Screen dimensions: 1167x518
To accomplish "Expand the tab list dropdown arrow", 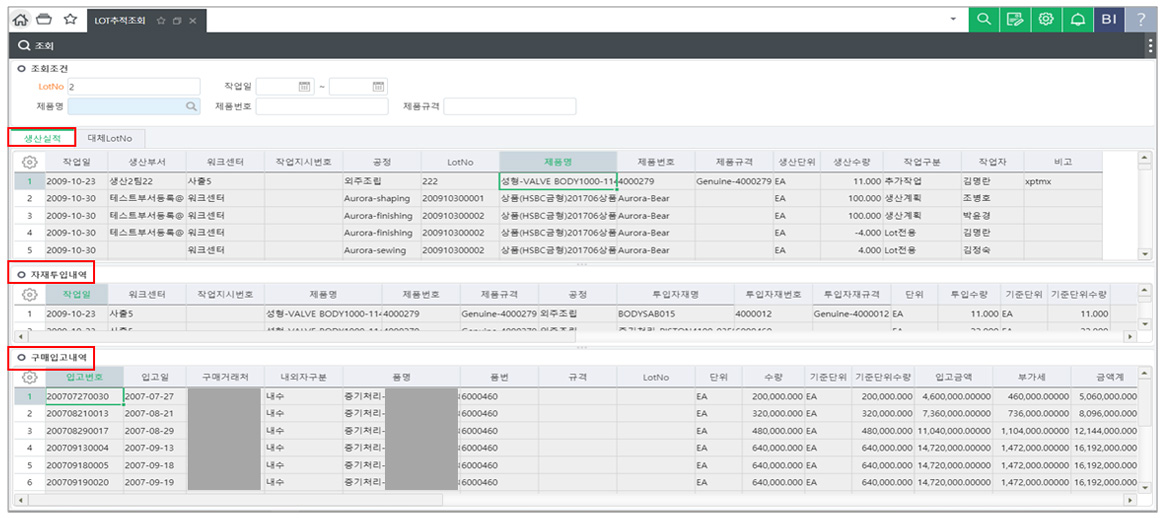I will pyautogui.click(x=953, y=20).
